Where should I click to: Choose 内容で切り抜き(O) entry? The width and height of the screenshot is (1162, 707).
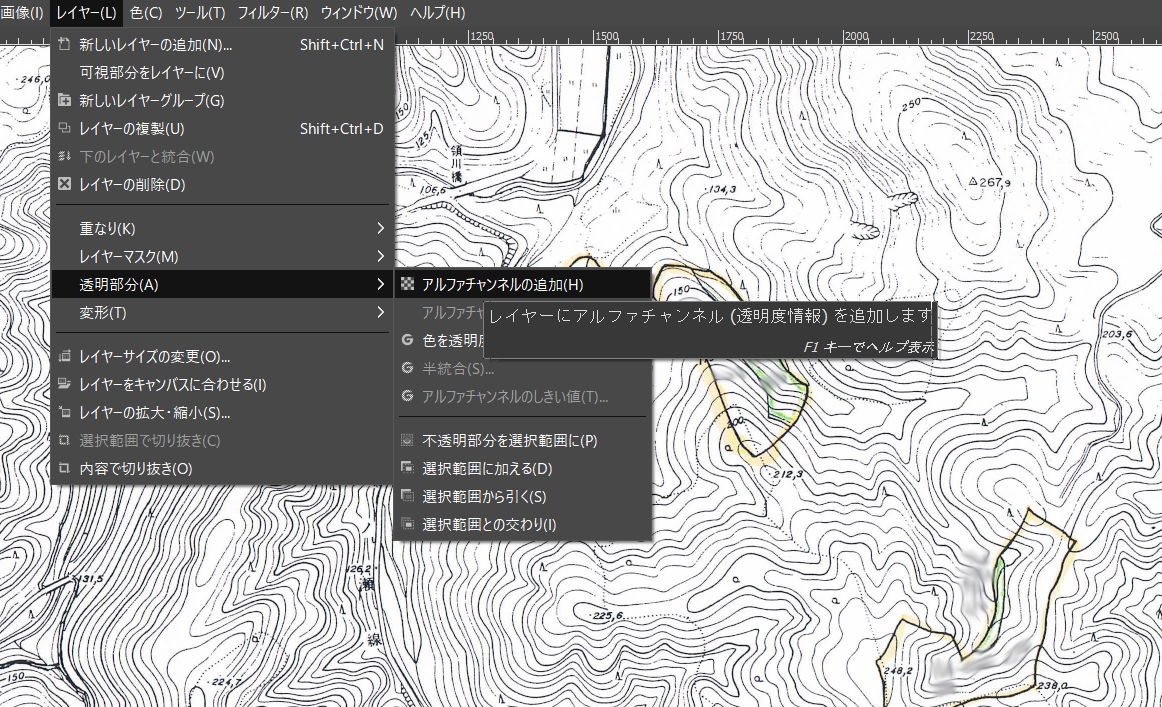222,468
